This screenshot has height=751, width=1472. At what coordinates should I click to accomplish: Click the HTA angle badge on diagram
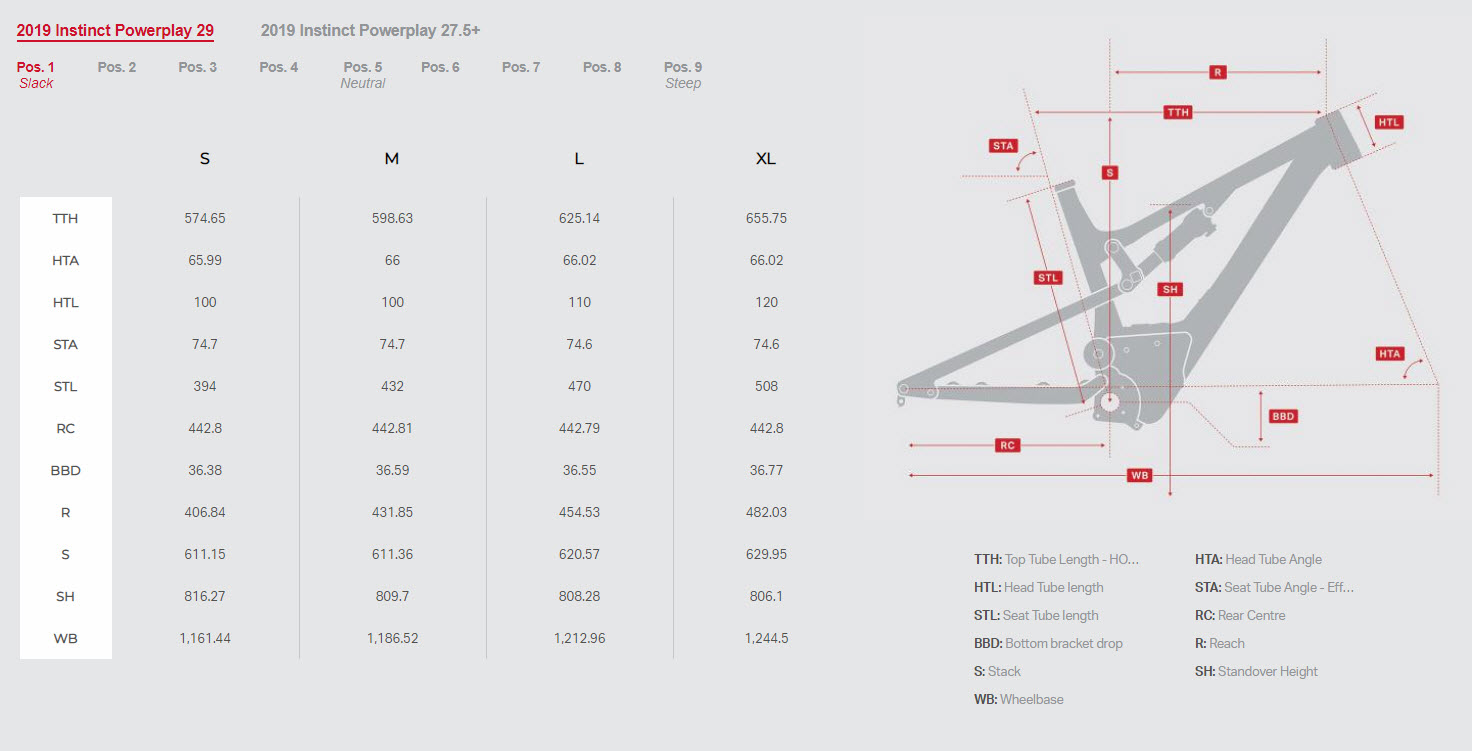click(x=1390, y=353)
